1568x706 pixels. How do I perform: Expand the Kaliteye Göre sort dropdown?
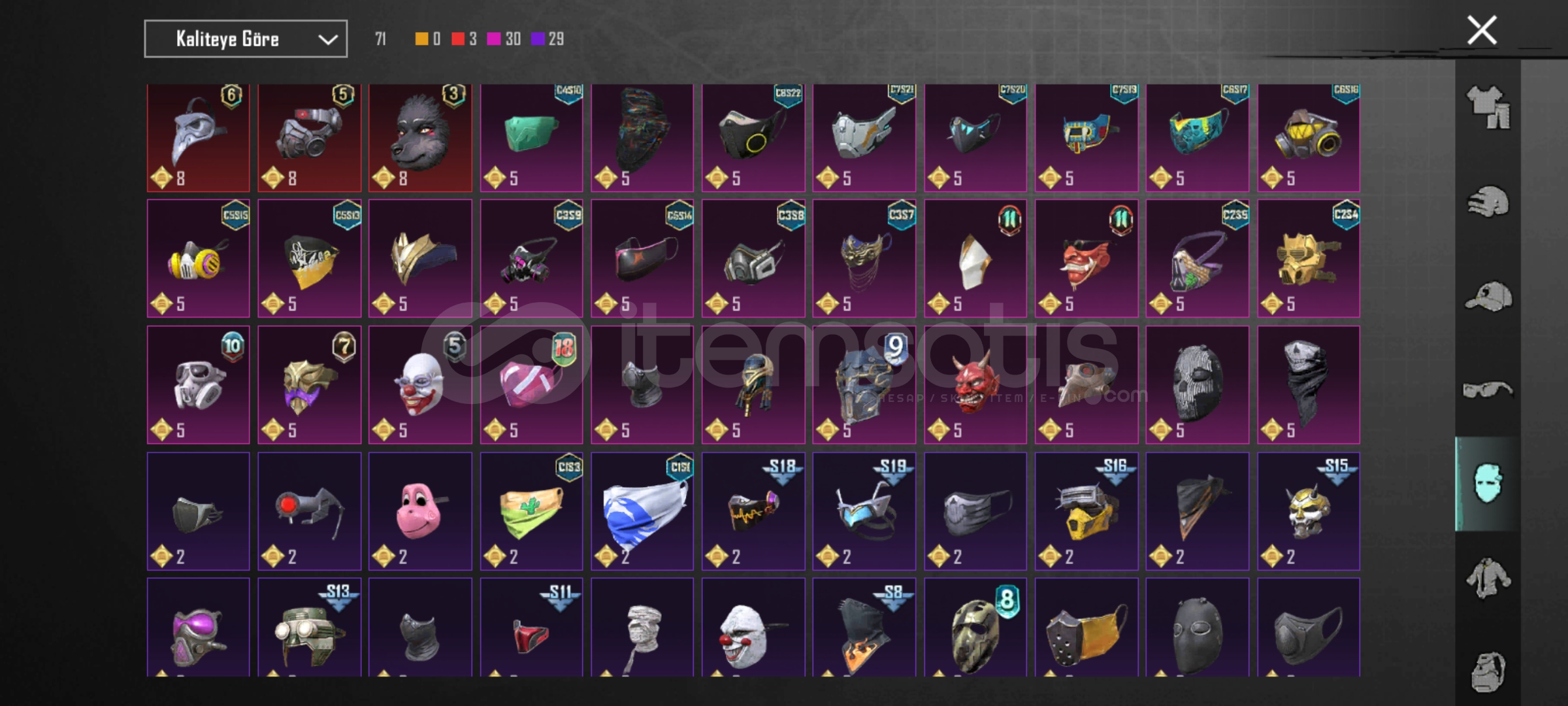click(x=246, y=39)
